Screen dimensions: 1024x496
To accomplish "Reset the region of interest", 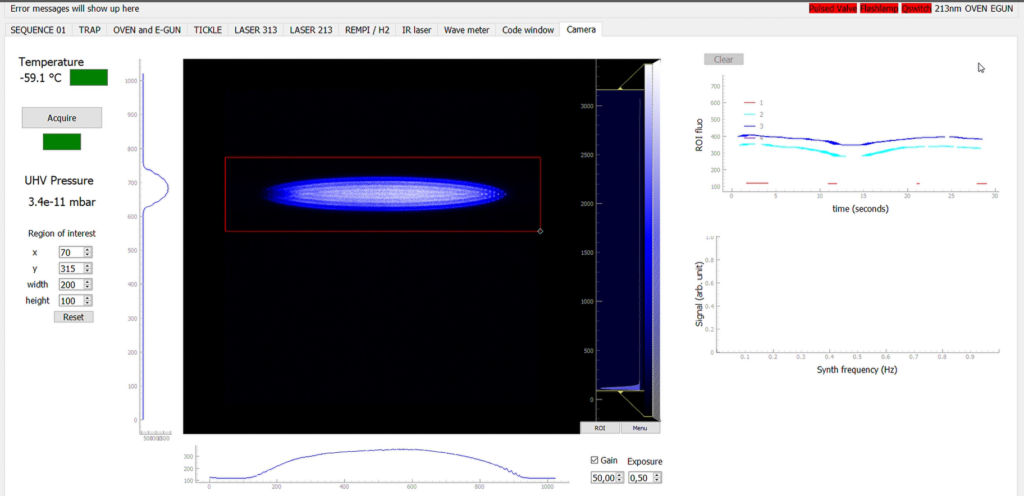I will (x=73, y=317).
